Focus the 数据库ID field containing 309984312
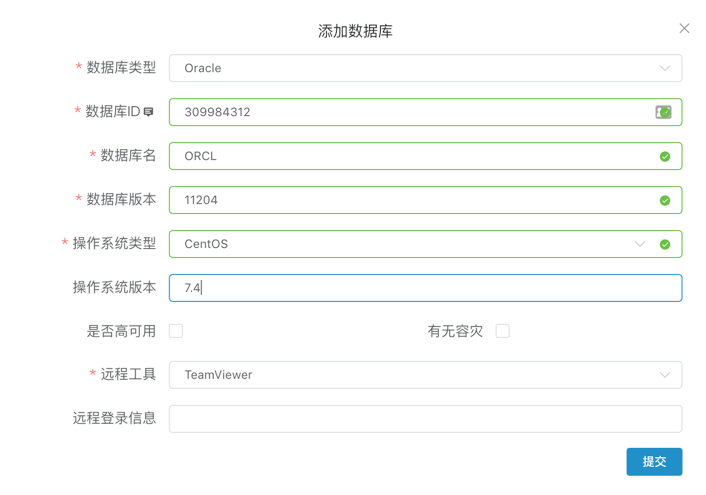This screenshot has height=495, width=706. pyautogui.click(x=410, y=112)
